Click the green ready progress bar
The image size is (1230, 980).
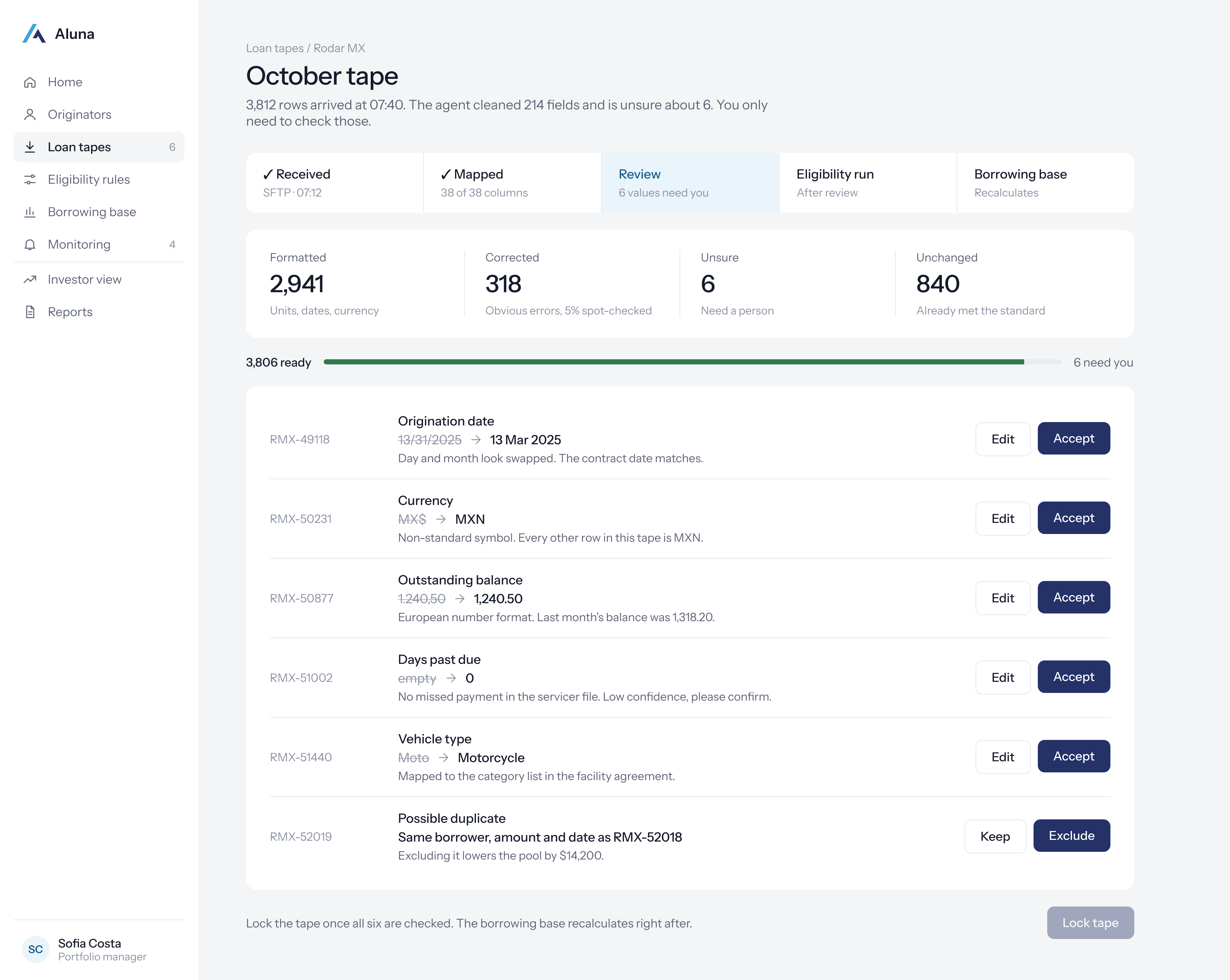(x=673, y=362)
